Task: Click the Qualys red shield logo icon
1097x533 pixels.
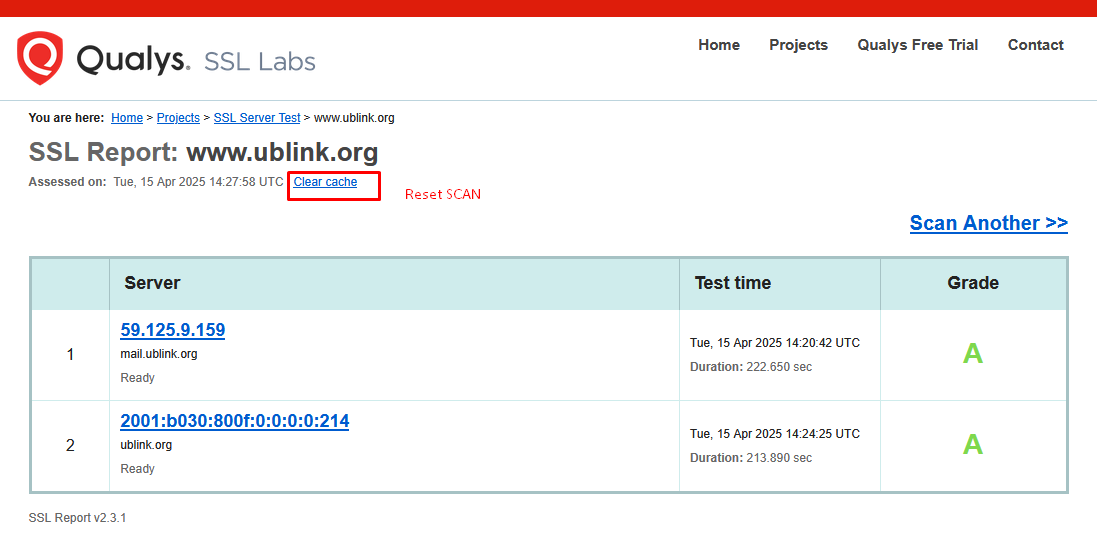Action: 40,58
